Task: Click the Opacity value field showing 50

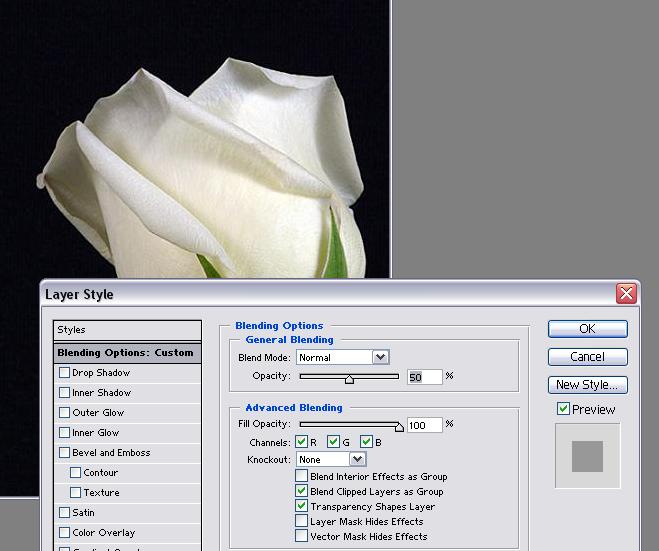Action: (x=424, y=377)
